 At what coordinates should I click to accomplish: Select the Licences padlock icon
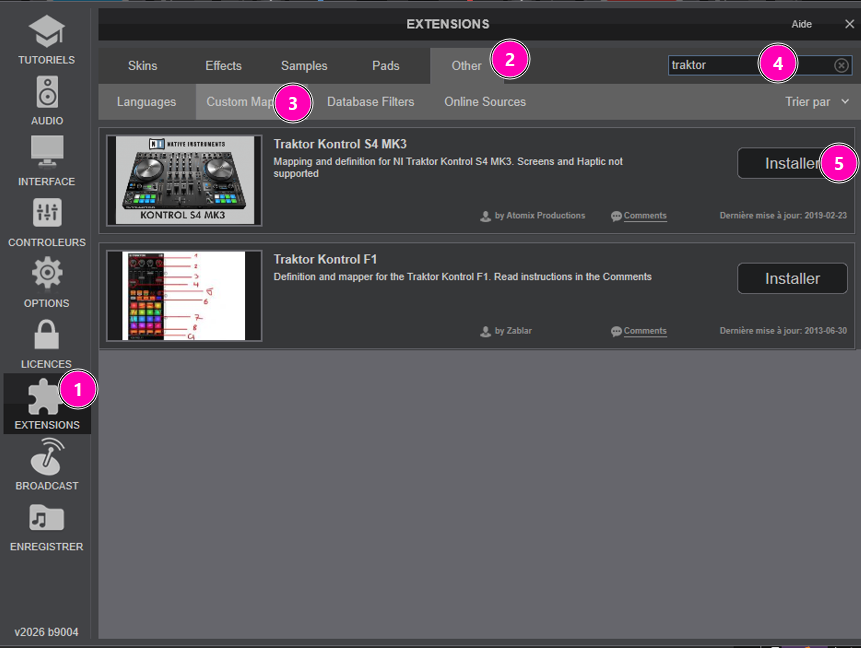click(x=46, y=335)
